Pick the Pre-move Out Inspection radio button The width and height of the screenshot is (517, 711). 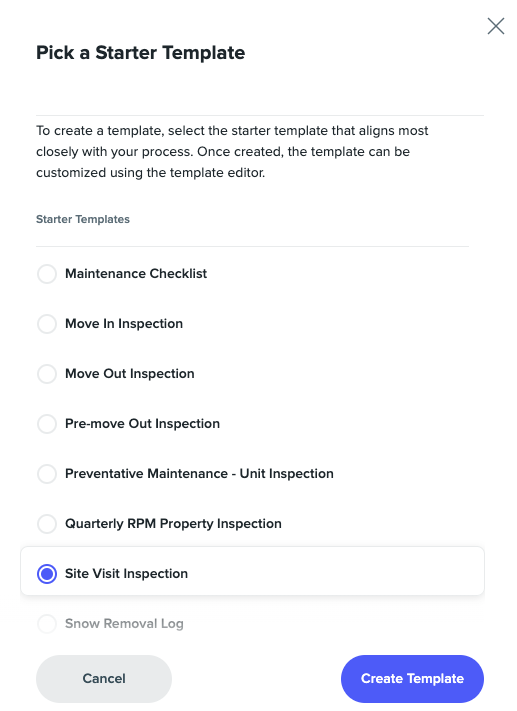(47, 424)
